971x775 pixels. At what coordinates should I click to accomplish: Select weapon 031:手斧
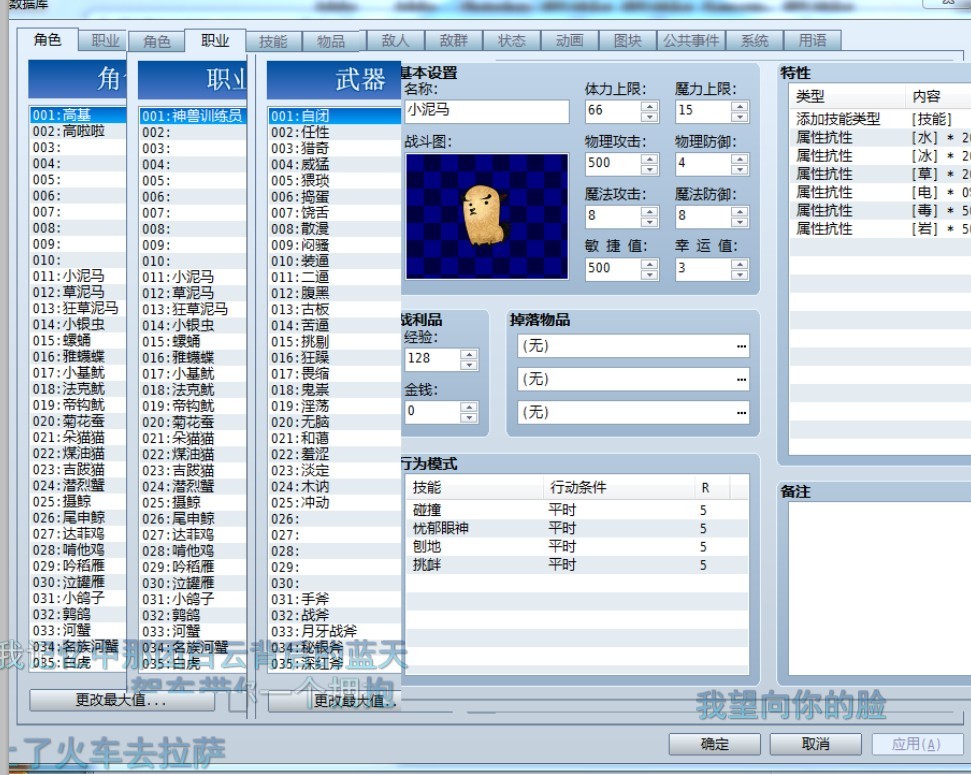click(x=334, y=599)
